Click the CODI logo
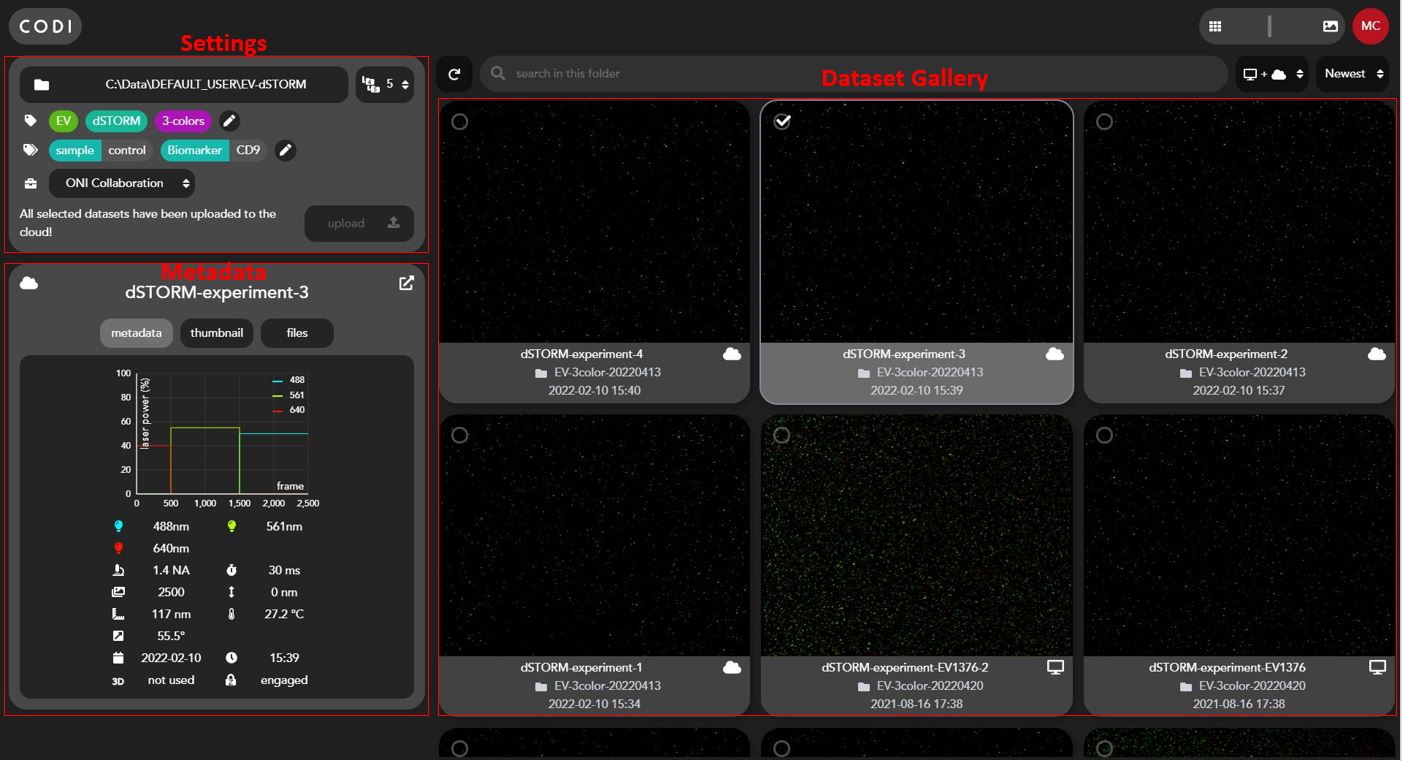Screen dimensions: 1402x761 pos(45,26)
